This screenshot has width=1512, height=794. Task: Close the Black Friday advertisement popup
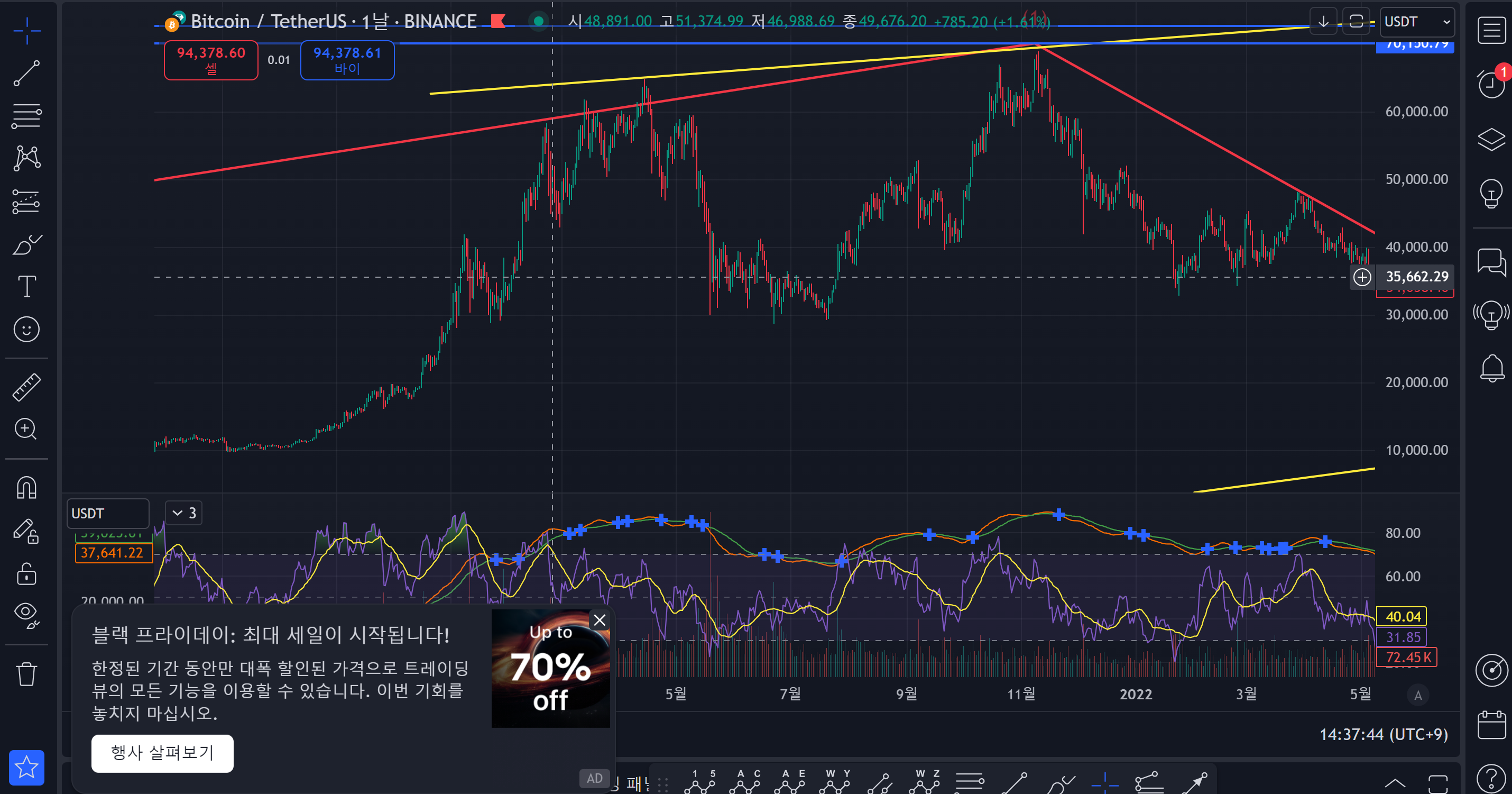pos(600,620)
